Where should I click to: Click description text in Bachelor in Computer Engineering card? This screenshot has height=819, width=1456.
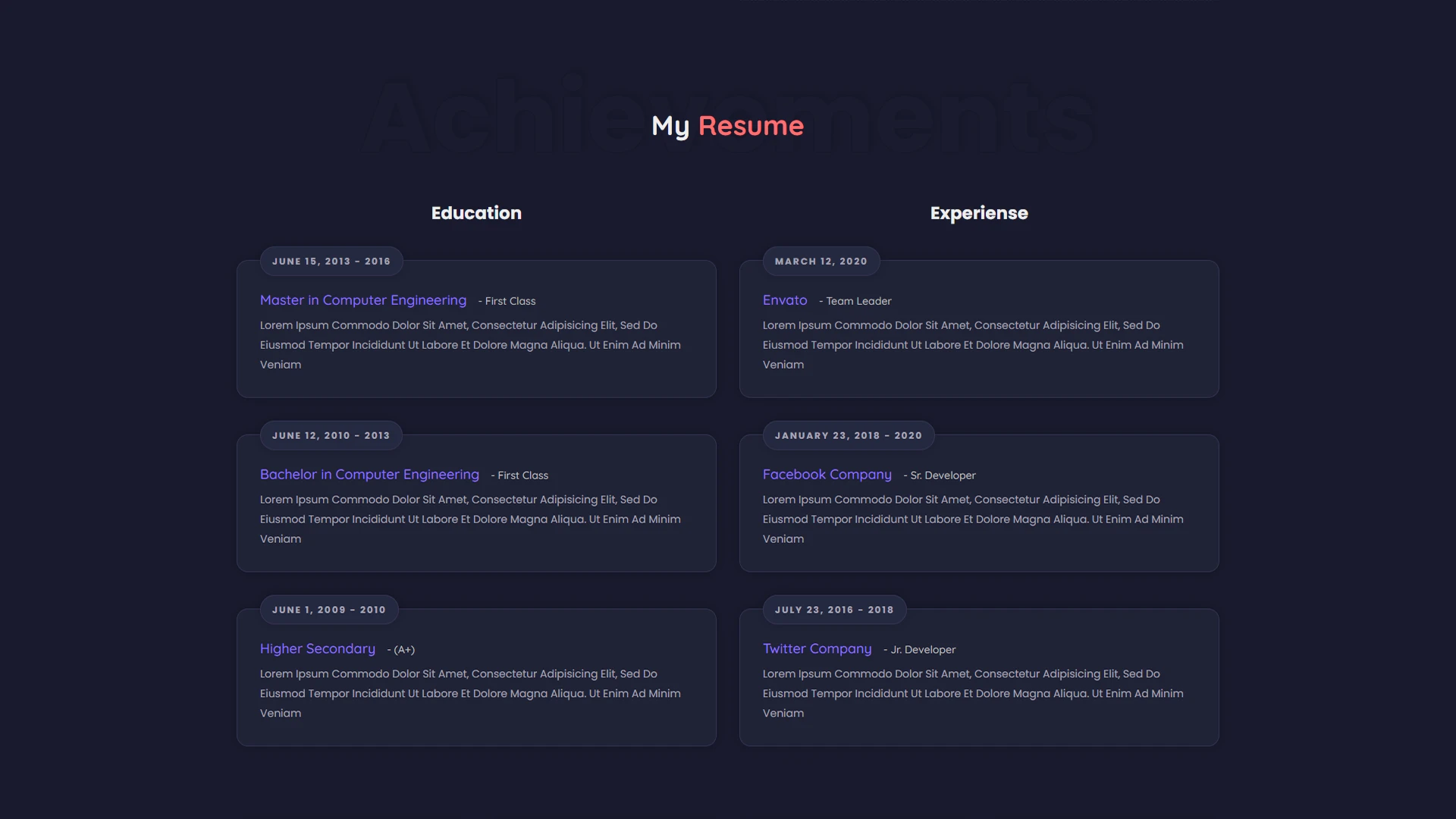470,519
